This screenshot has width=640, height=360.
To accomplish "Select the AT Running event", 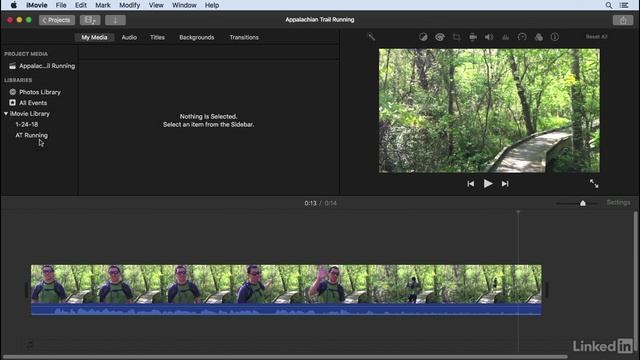I will point(31,135).
